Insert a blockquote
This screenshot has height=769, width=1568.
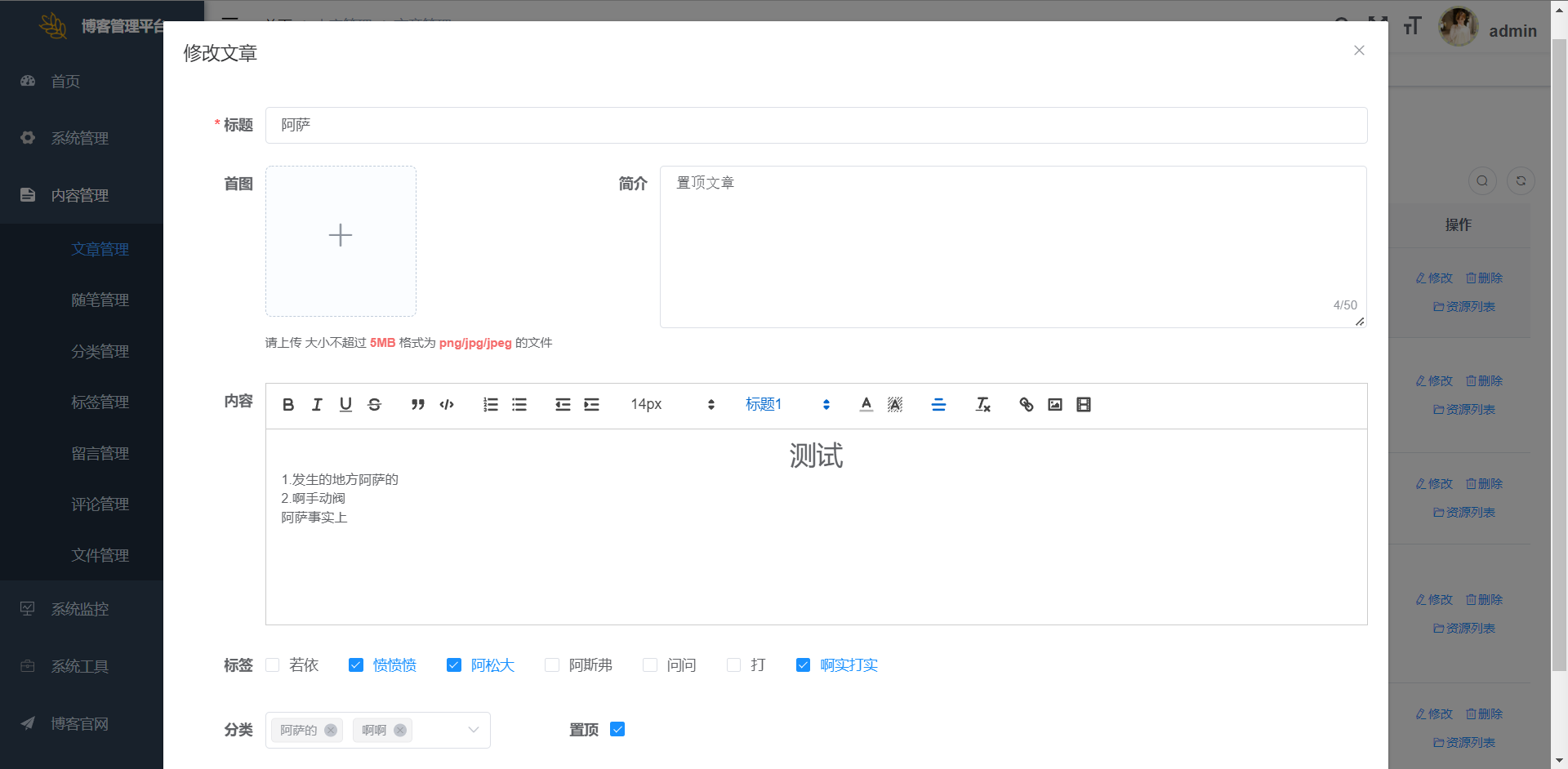[418, 405]
